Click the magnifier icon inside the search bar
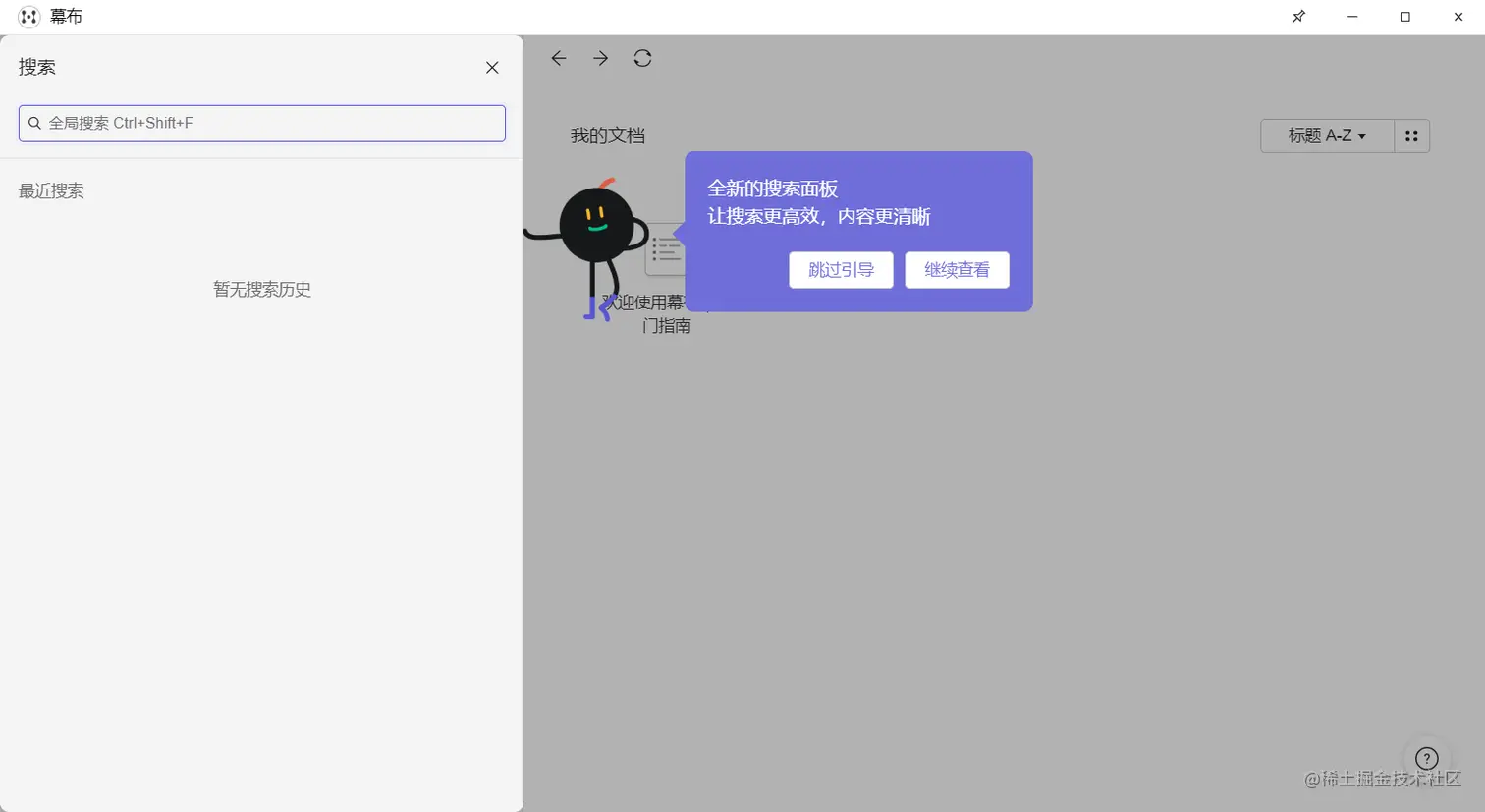The width and height of the screenshot is (1485, 812). [x=34, y=123]
